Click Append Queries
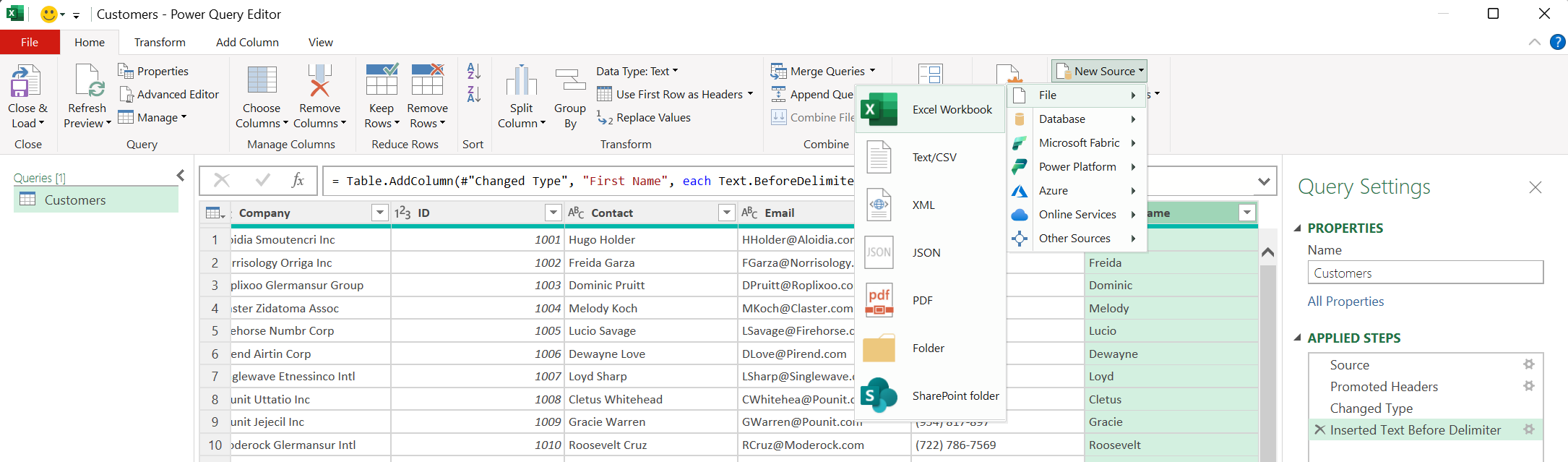The width and height of the screenshot is (1568, 462). point(813,94)
